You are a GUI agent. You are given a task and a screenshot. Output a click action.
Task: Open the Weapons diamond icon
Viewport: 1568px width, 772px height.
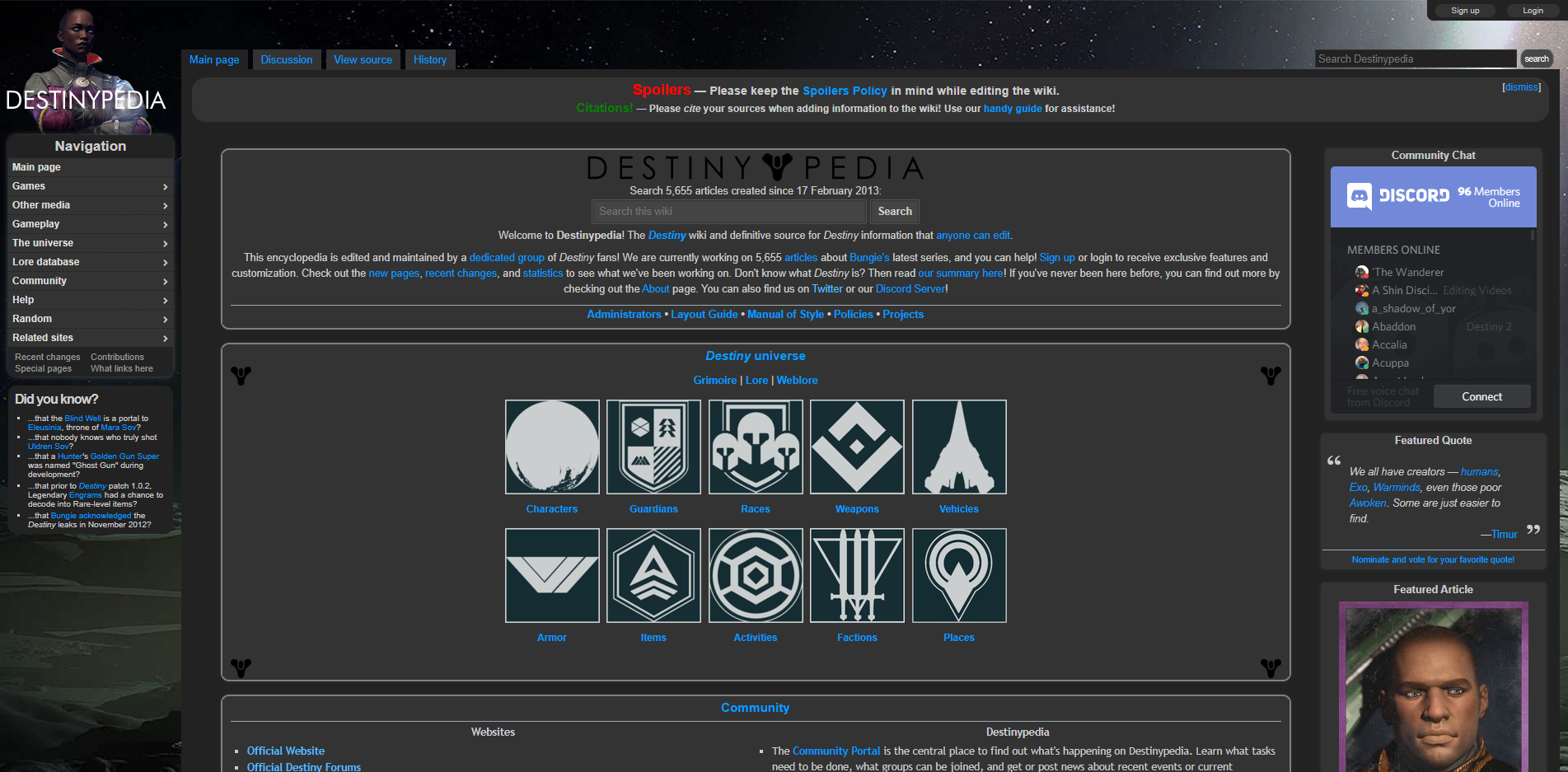(857, 447)
